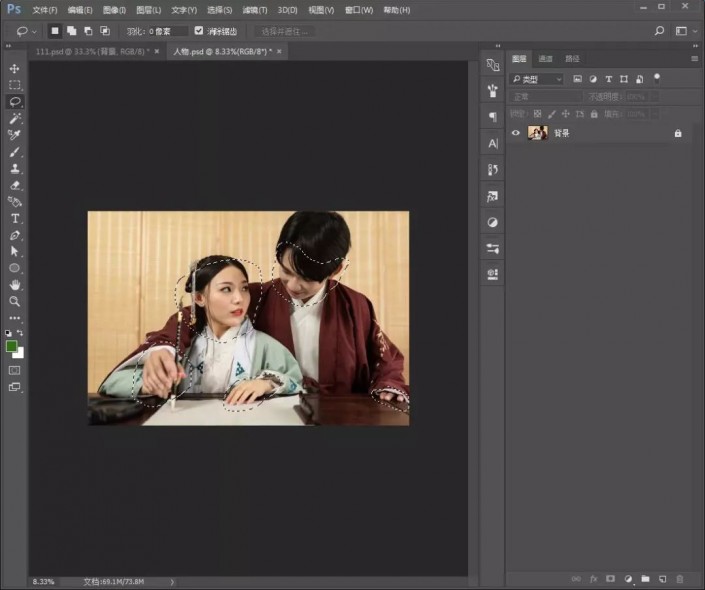The image size is (705, 590).
Task: Click the Select and Mask button
Action: tap(285, 31)
